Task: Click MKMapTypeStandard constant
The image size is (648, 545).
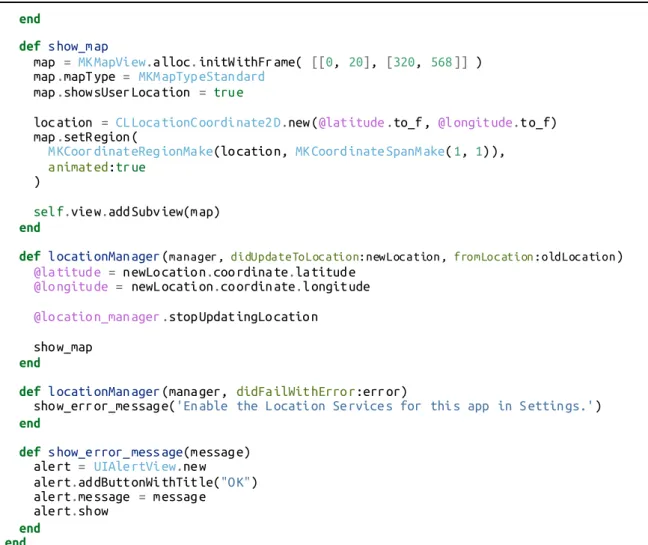Action: click(x=201, y=77)
